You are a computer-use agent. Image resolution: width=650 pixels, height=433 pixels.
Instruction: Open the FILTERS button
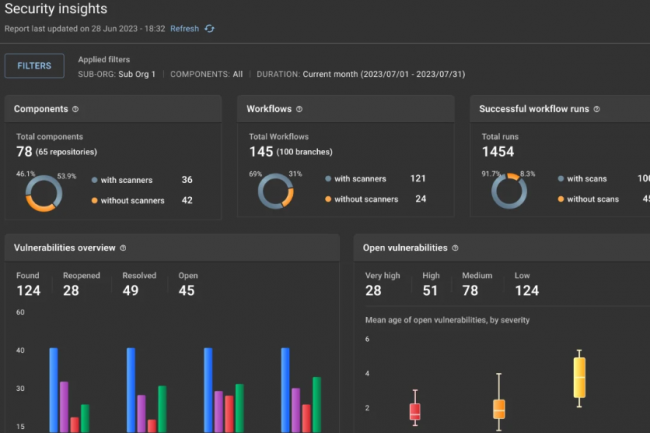(x=35, y=66)
